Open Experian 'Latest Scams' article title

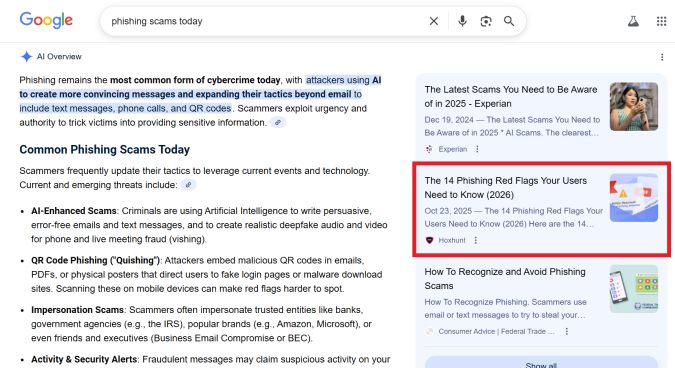(x=511, y=96)
